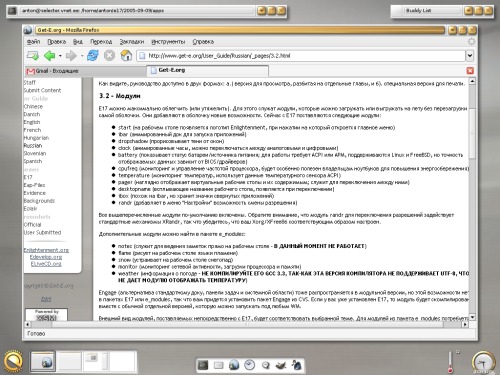Switch to the second virtual desktop in pager
This screenshot has height=375, width=500.
pos(70,362)
